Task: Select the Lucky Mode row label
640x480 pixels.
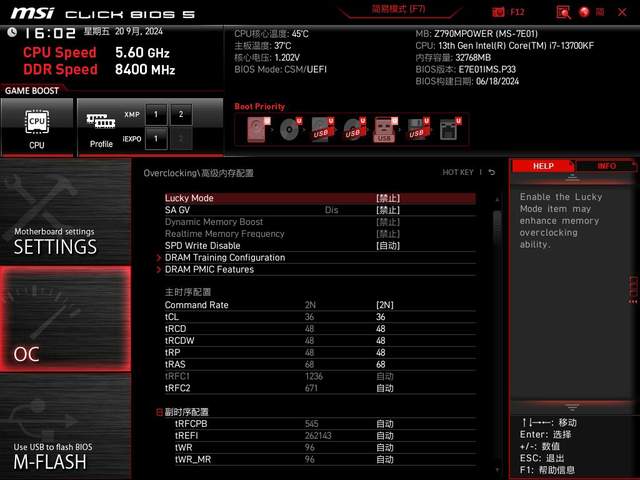Action: [189, 198]
